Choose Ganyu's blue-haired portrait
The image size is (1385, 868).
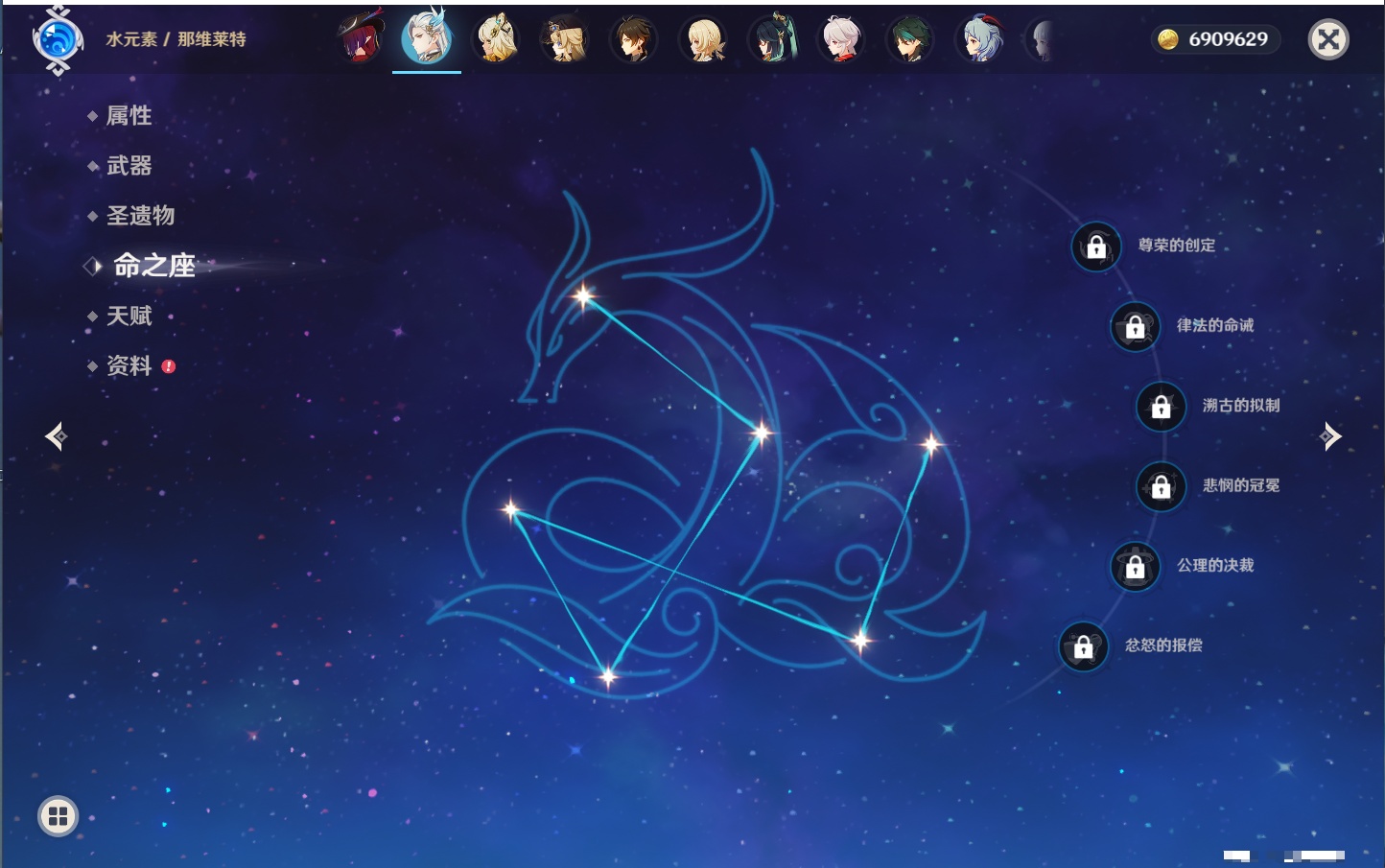pos(979,40)
